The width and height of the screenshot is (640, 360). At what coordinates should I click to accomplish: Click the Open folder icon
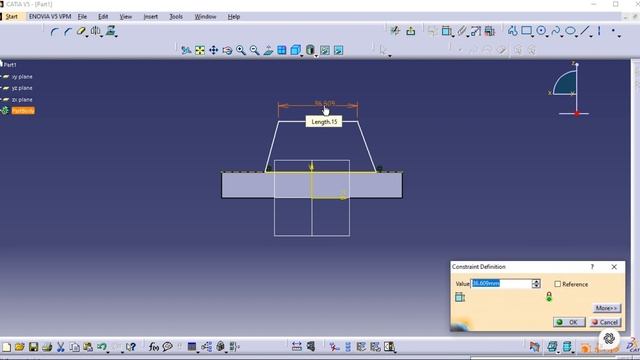pyautogui.click(x=20, y=347)
